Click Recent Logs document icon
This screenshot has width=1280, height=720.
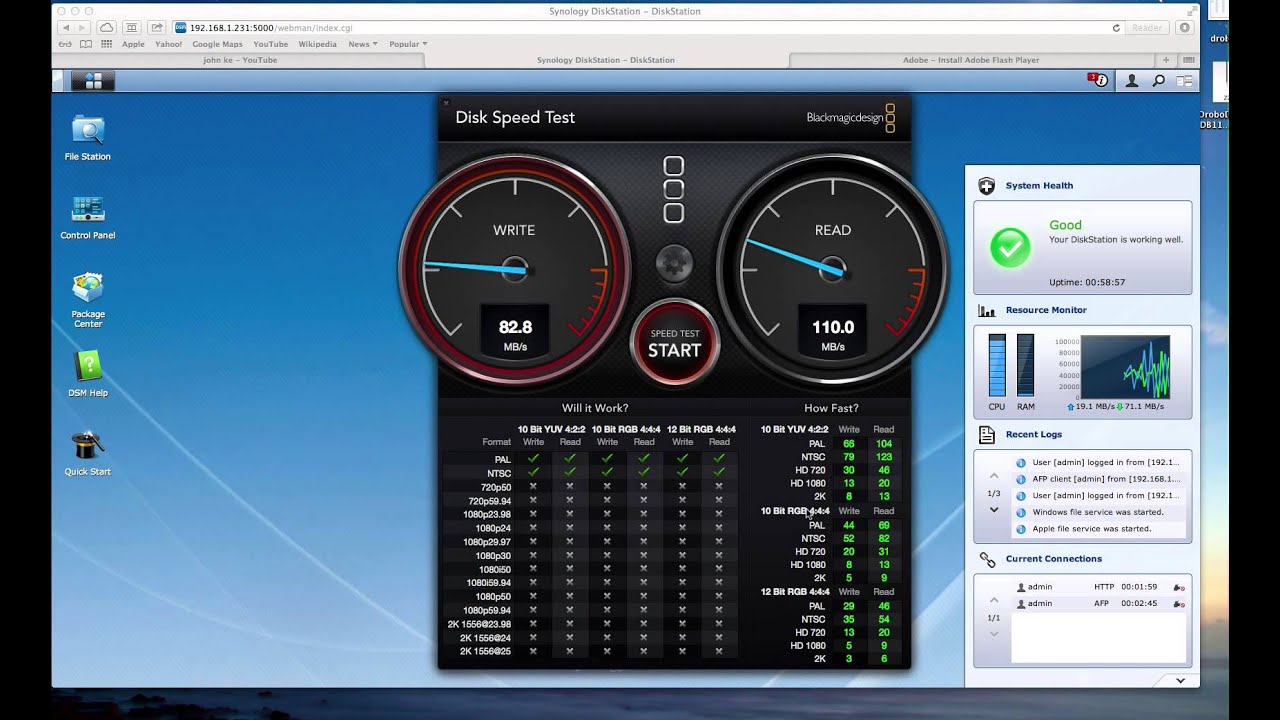[987, 434]
